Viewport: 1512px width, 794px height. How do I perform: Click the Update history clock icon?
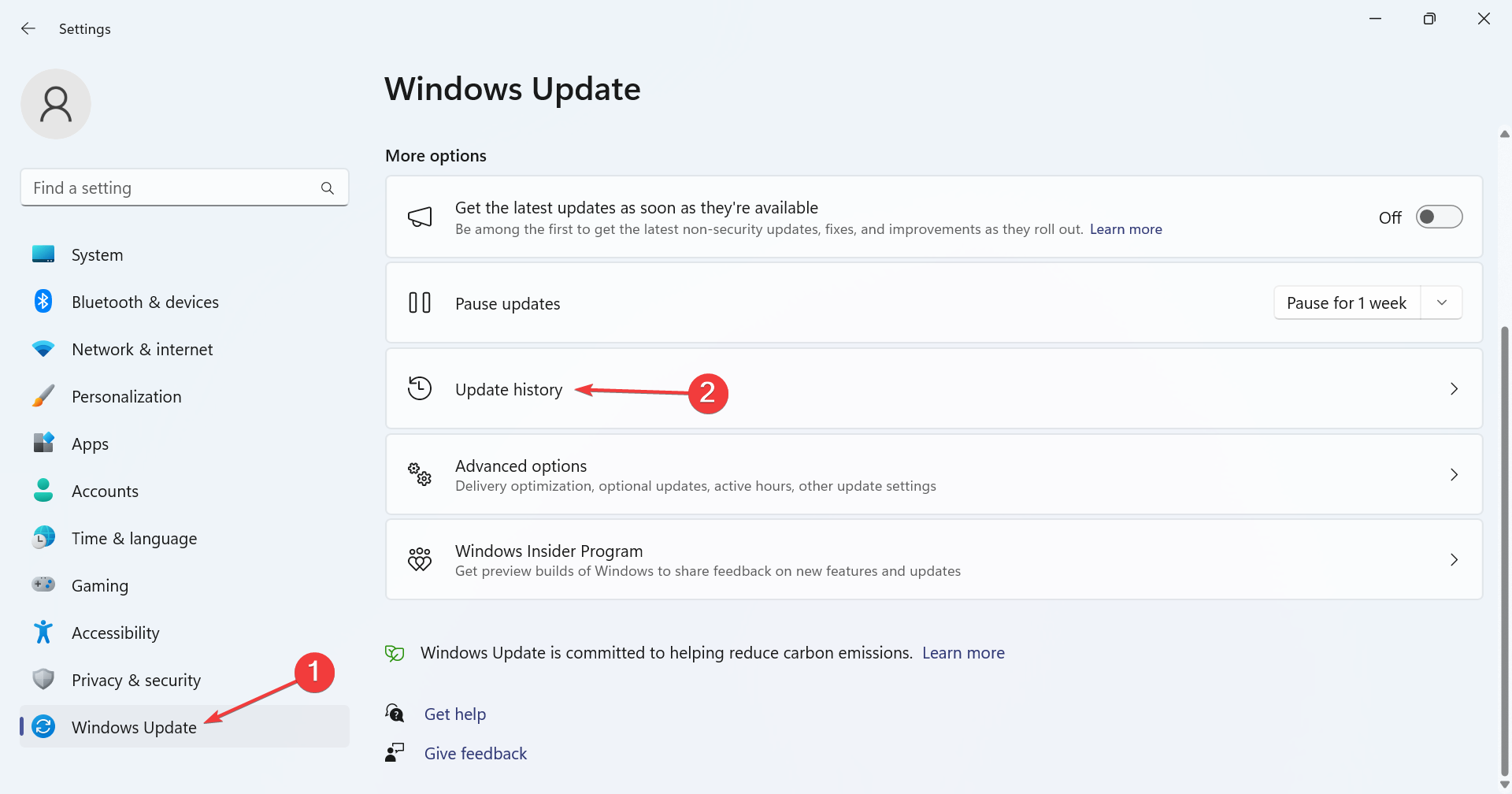point(420,389)
